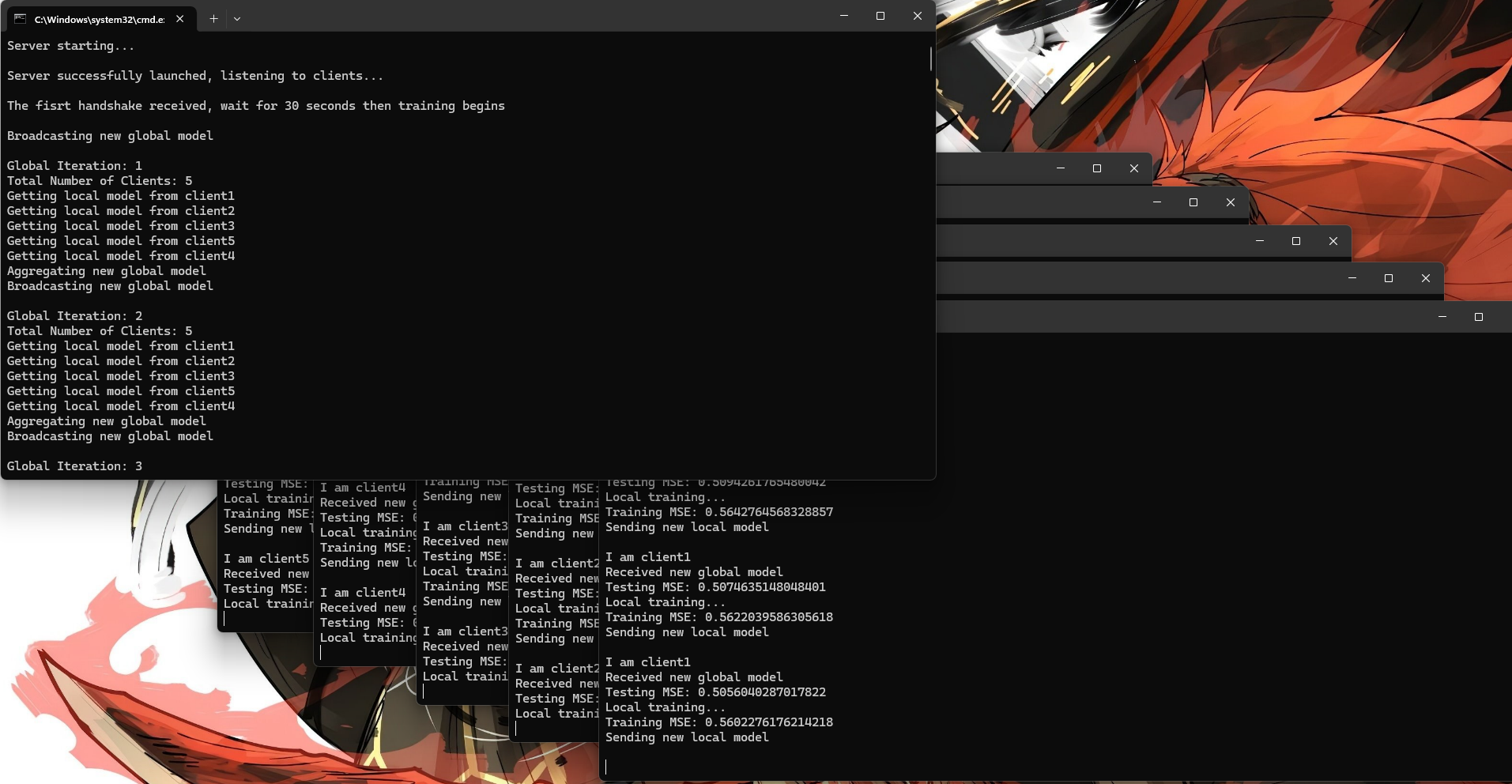Close the client5 terminal window
Screen dimensions: 1512x784
click(1134, 168)
